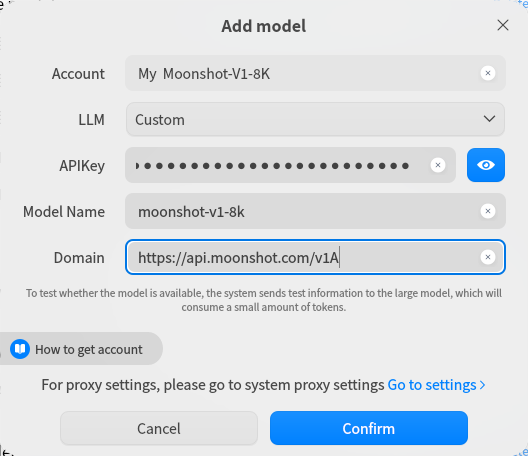Open How to get account help
The height and width of the screenshot is (456, 528).
click(x=80, y=349)
